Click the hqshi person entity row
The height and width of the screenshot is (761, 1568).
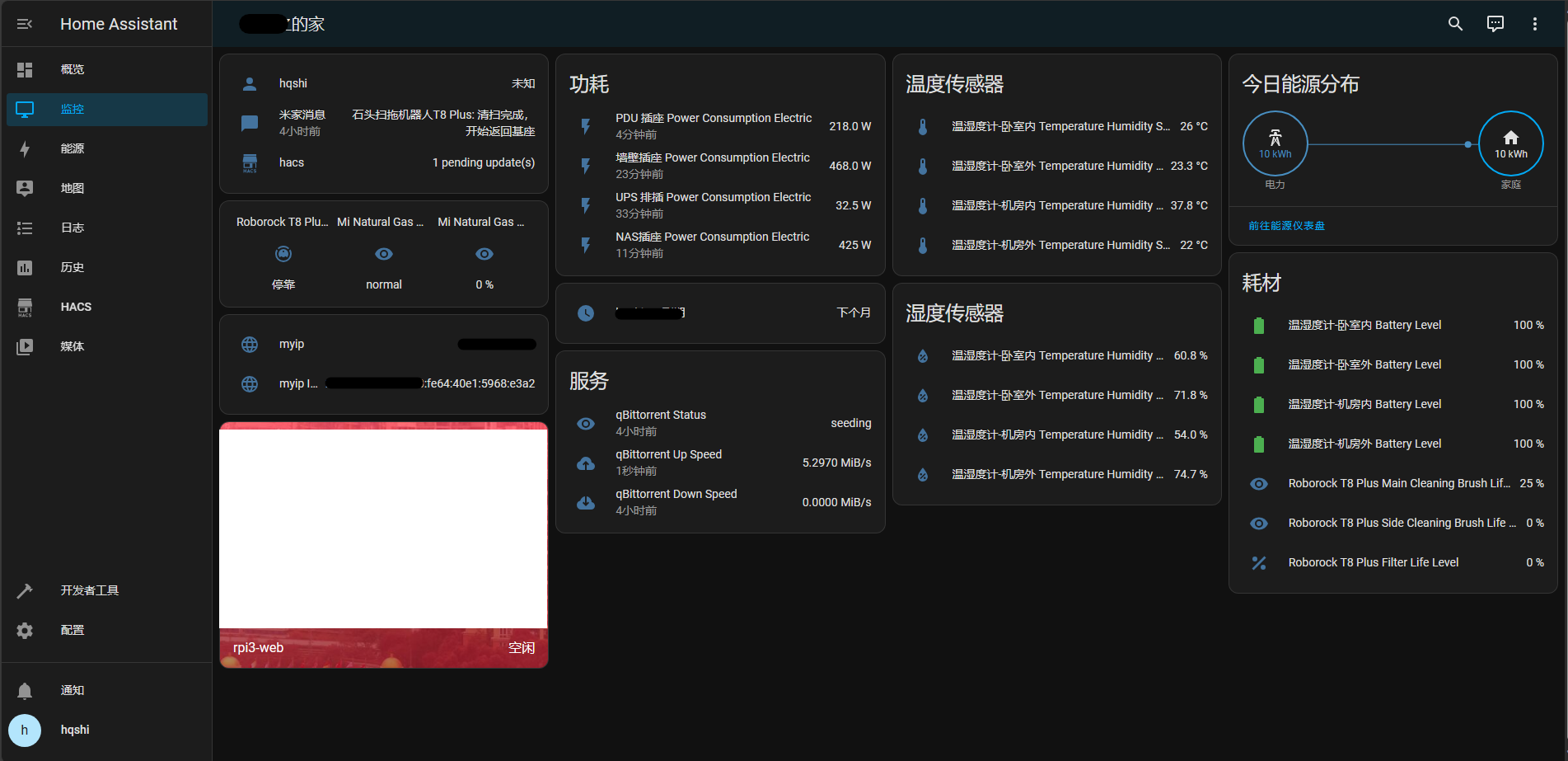[x=384, y=83]
